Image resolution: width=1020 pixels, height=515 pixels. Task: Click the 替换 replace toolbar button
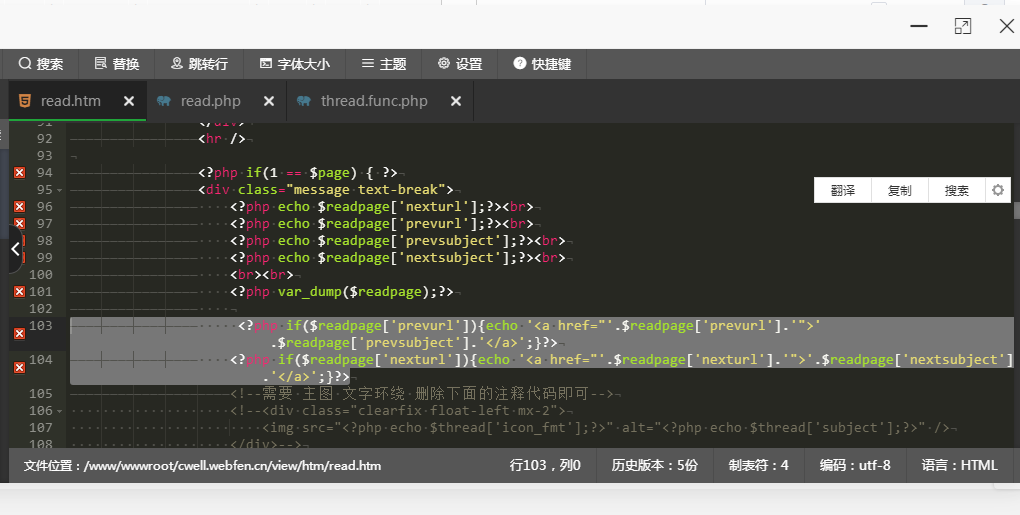(117, 64)
